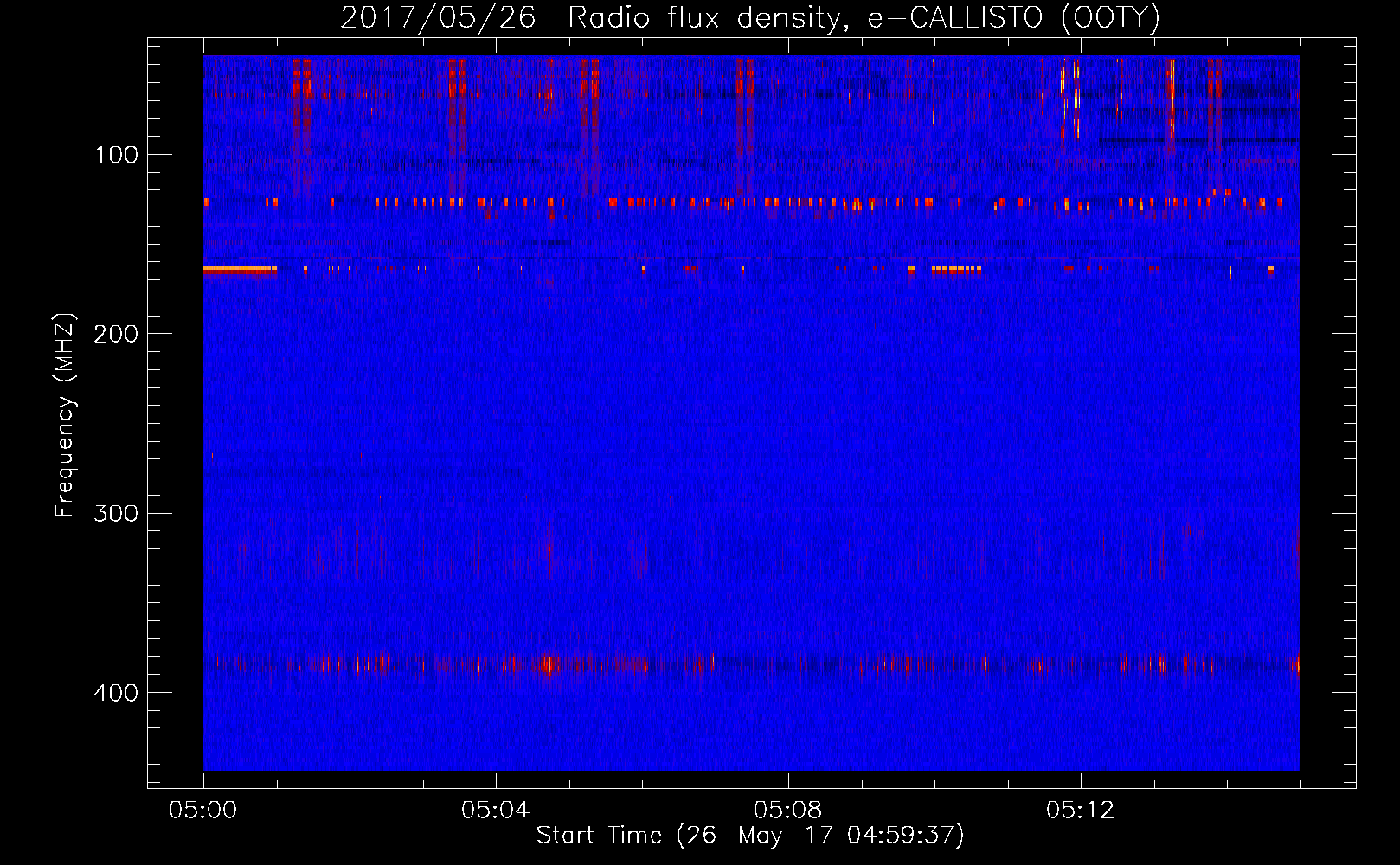The image size is (1400, 865).
Task: Click the '100' frequency tick label
Action: pyautogui.click(x=117, y=155)
